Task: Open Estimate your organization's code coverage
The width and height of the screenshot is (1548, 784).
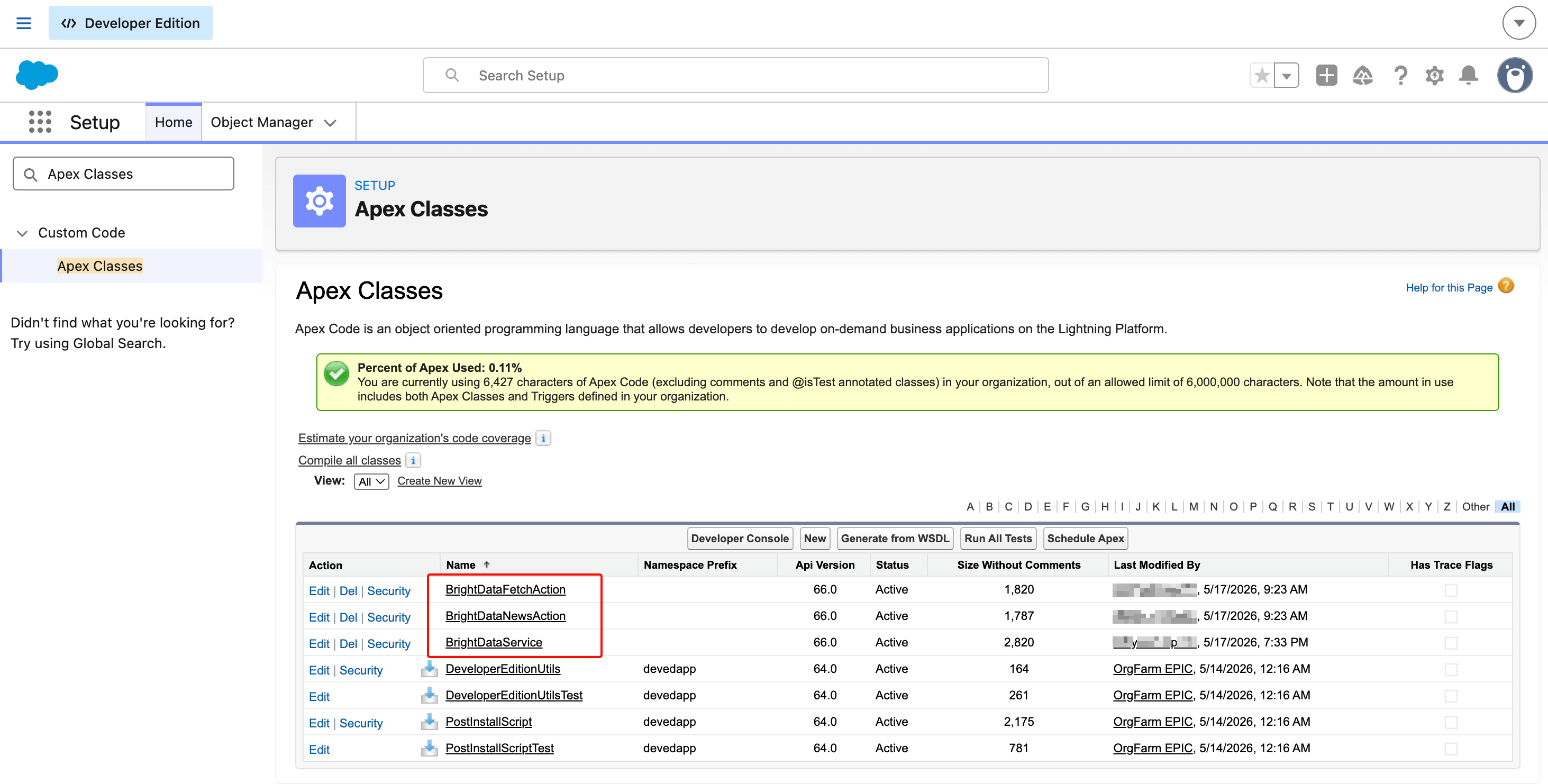Action: (x=415, y=438)
